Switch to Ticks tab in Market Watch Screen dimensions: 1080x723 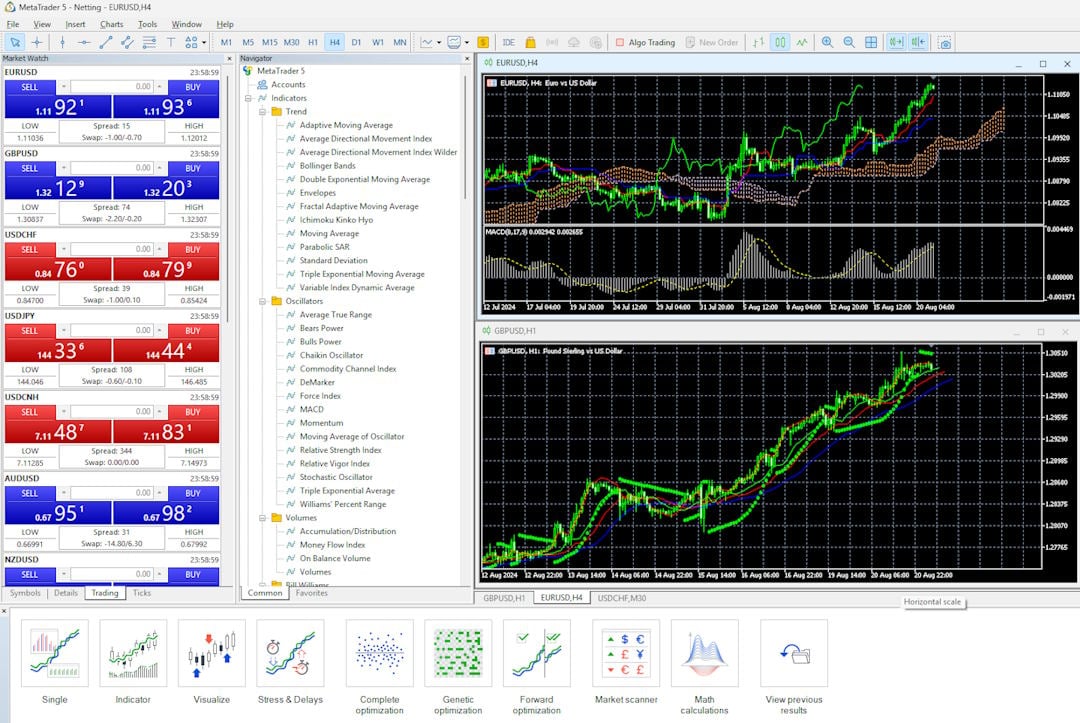[142, 593]
